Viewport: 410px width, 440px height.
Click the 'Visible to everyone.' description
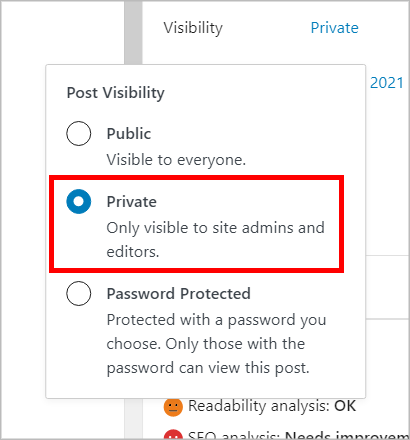tap(176, 160)
